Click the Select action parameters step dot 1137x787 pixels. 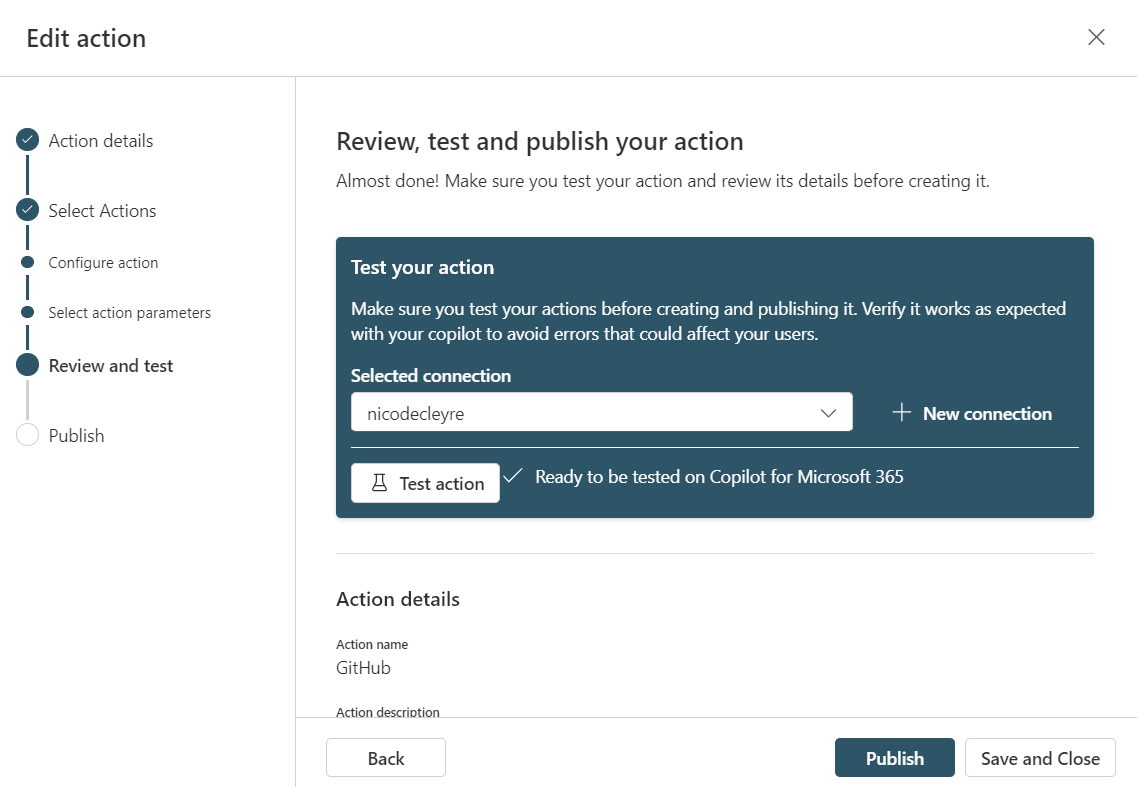point(27,313)
